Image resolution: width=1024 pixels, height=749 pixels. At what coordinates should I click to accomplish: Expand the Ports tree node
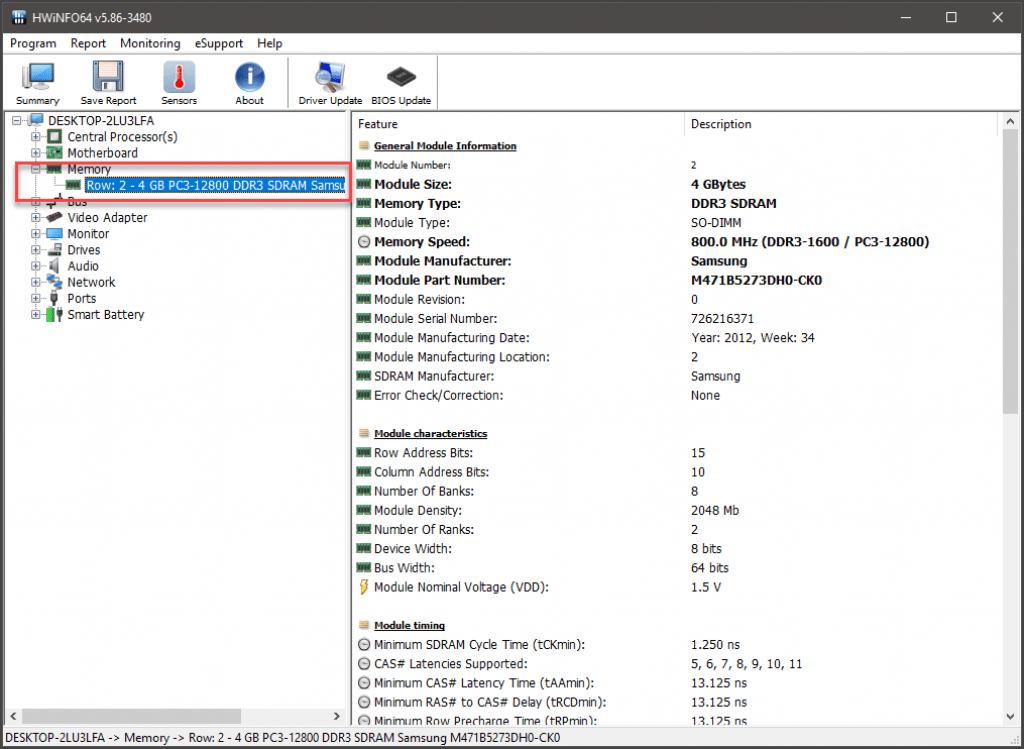coord(36,298)
